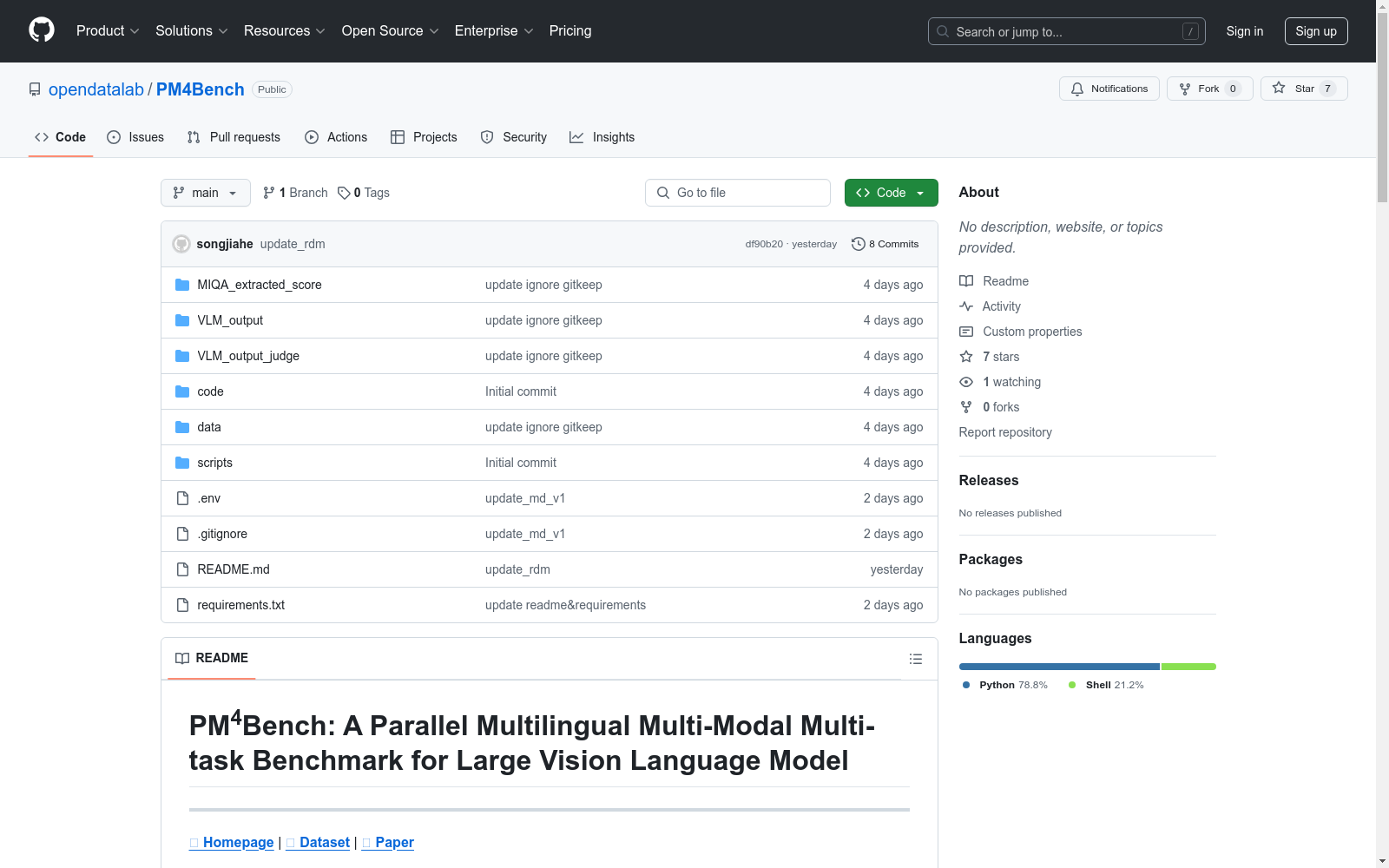Select the README tab header
This screenshot has height=868, width=1389.
tap(212, 658)
